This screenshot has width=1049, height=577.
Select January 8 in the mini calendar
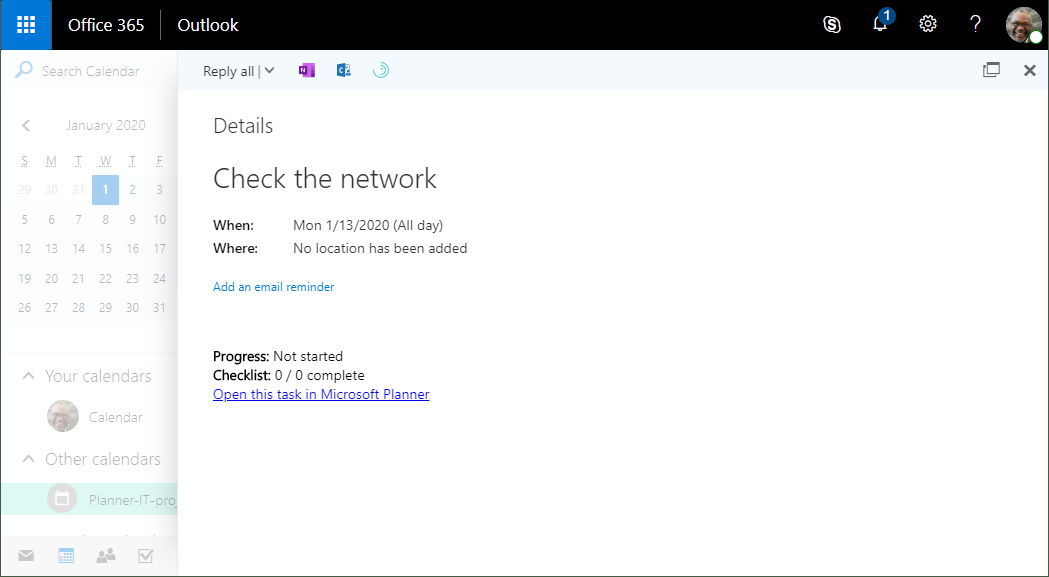click(106, 220)
